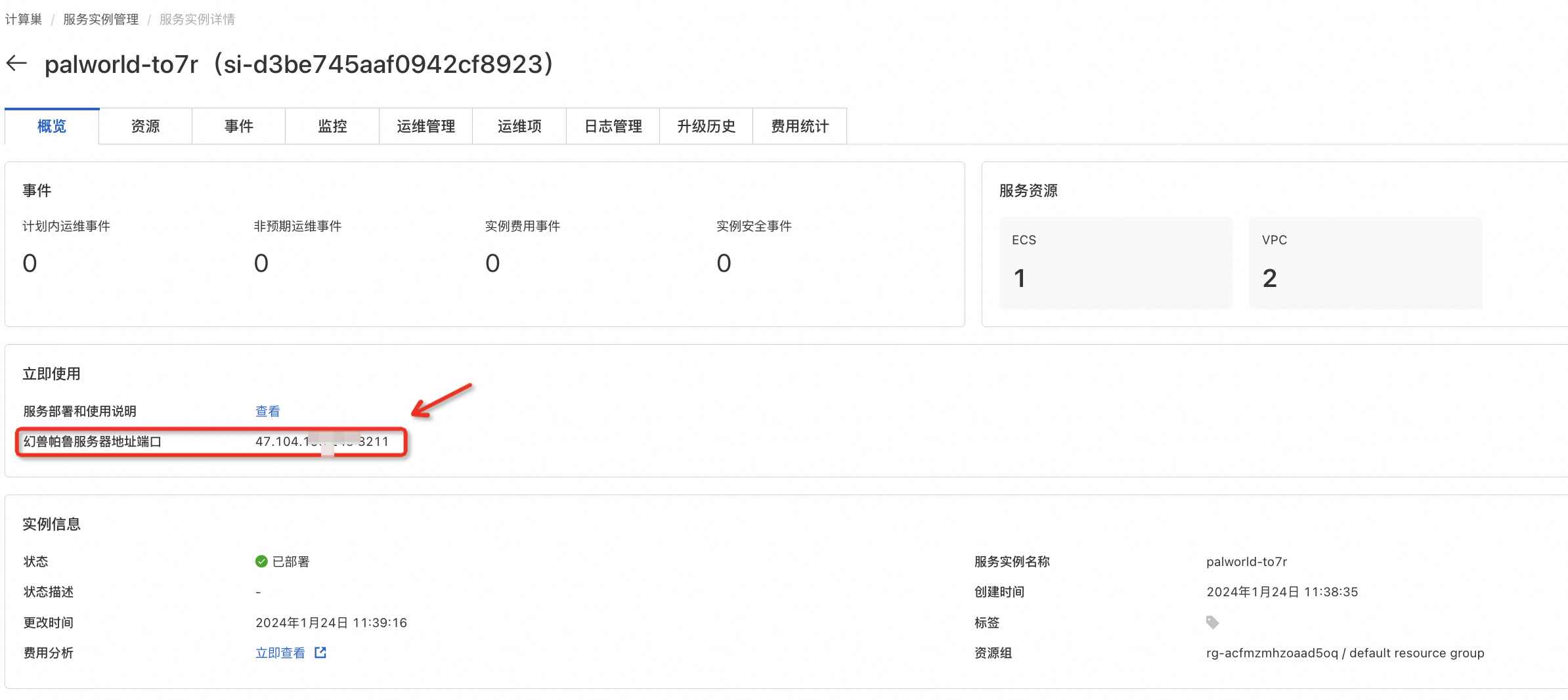Return to the 概览 tab
The width and height of the screenshot is (1568, 700).
coord(52,126)
